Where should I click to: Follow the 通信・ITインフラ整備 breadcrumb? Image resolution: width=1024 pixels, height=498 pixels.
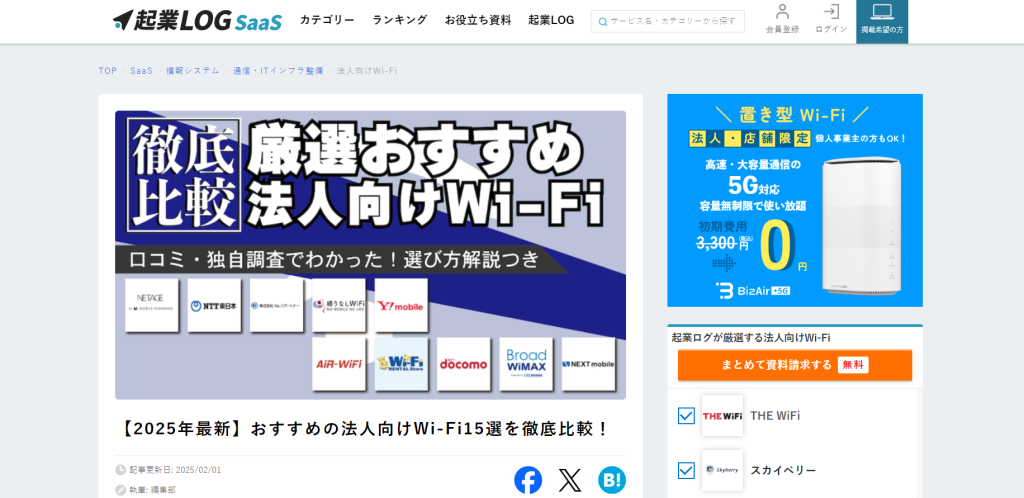coord(278,70)
